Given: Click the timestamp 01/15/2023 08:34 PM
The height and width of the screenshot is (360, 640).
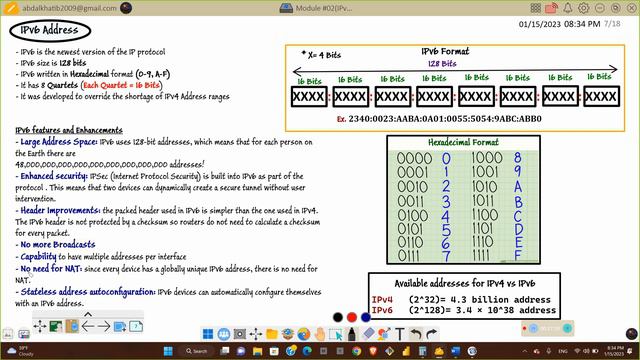Looking at the screenshot, I should 559,24.
